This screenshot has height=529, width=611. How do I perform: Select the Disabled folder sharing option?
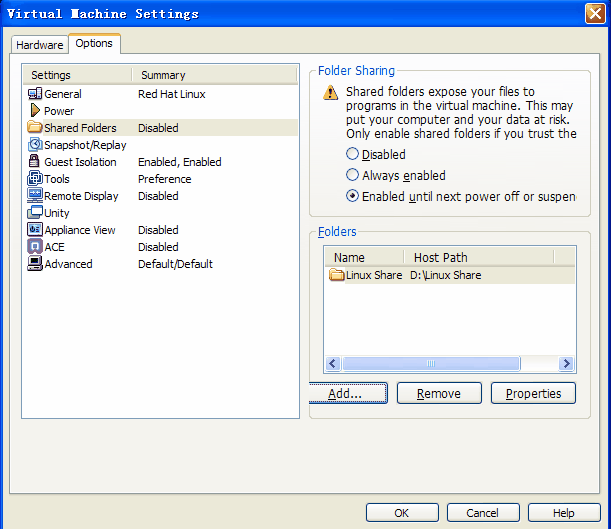coord(352,155)
